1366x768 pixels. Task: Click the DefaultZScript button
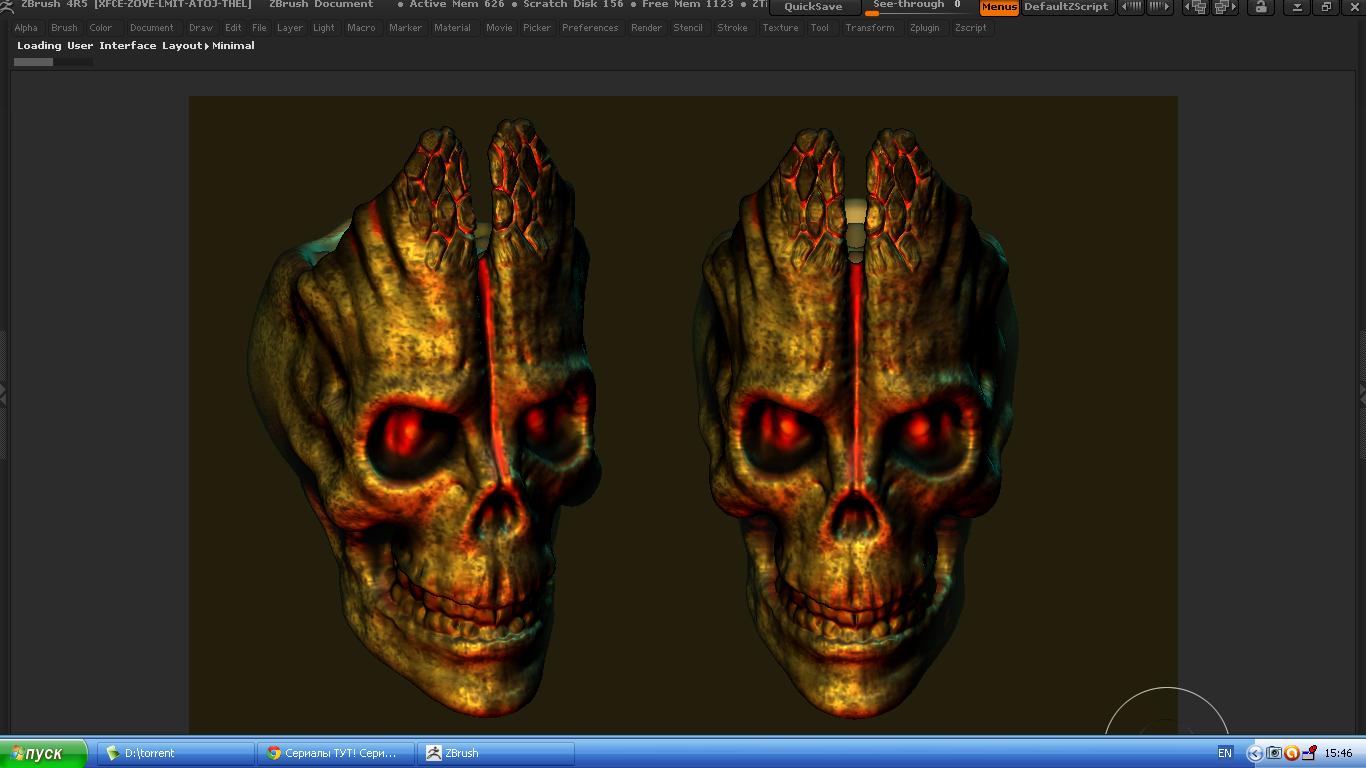(x=1066, y=7)
